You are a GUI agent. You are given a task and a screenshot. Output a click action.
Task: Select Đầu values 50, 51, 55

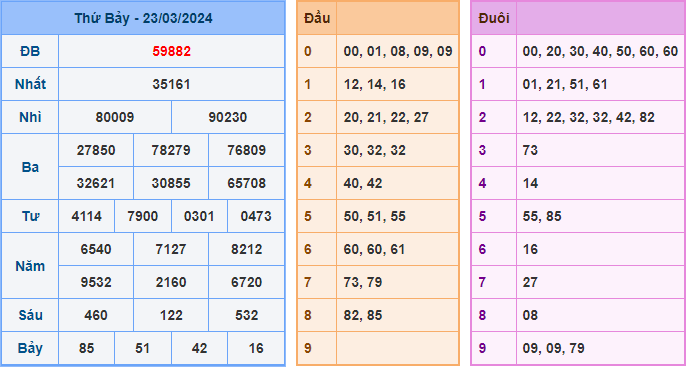click(375, 216)
